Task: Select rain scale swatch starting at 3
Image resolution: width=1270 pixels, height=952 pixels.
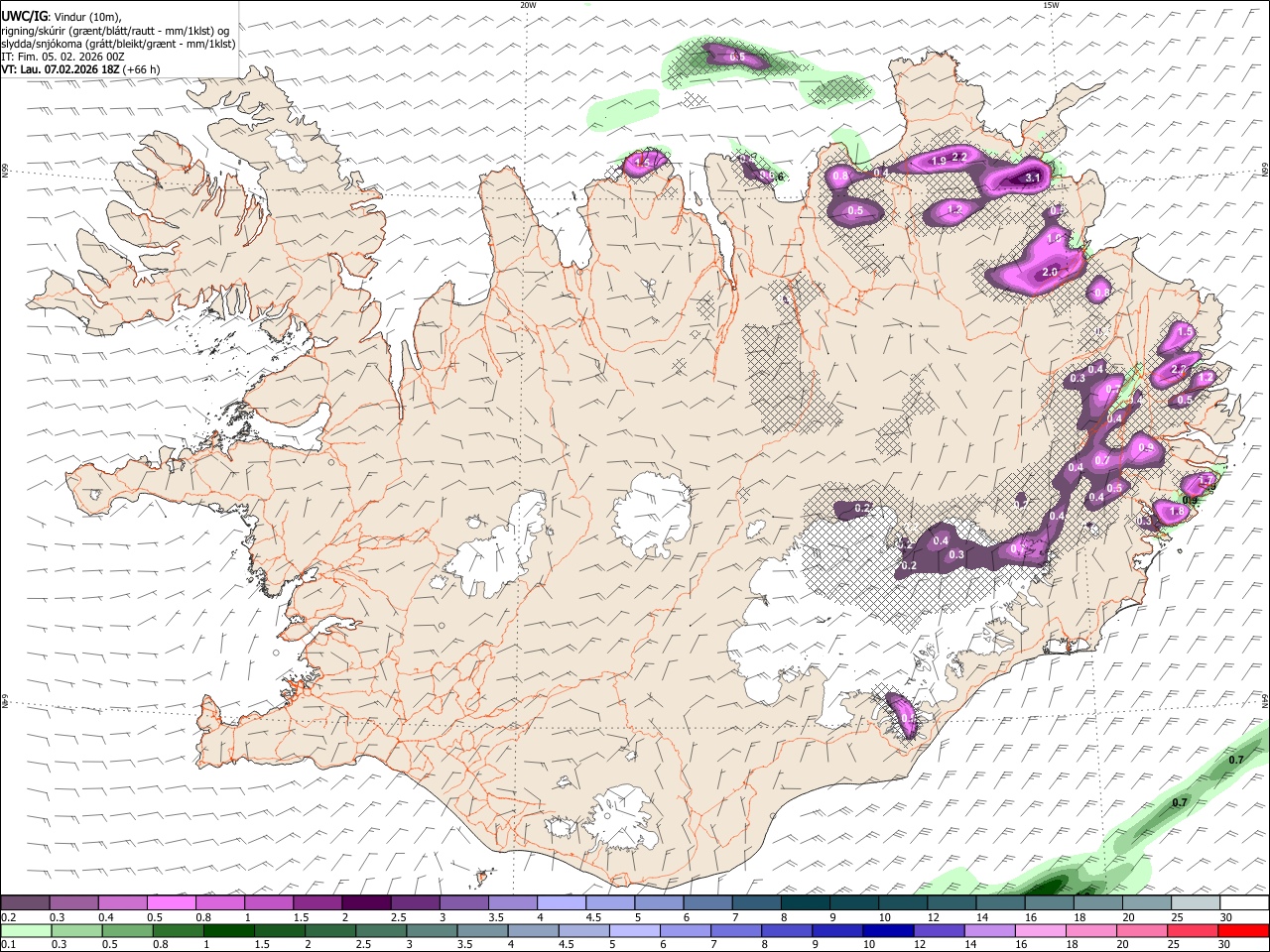Action: 432,930
